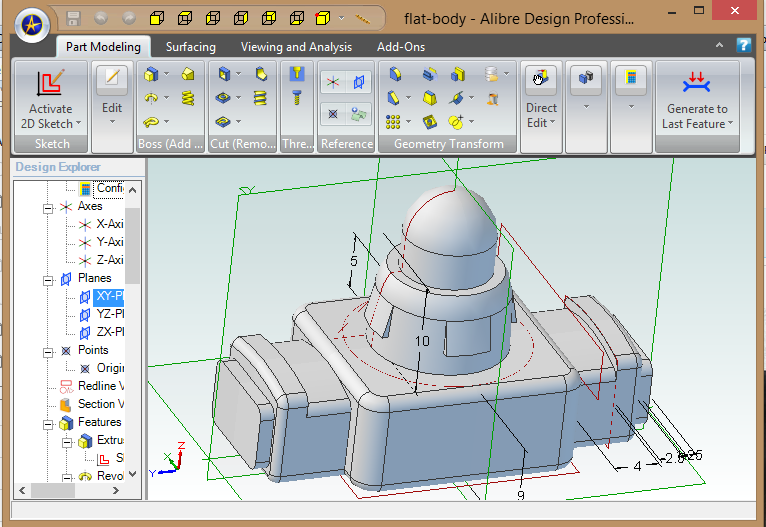This screenshot has width=766, height=527.
Task: Select the Chamfer tool
Action: pyautogui.click(x=394, y=98)
